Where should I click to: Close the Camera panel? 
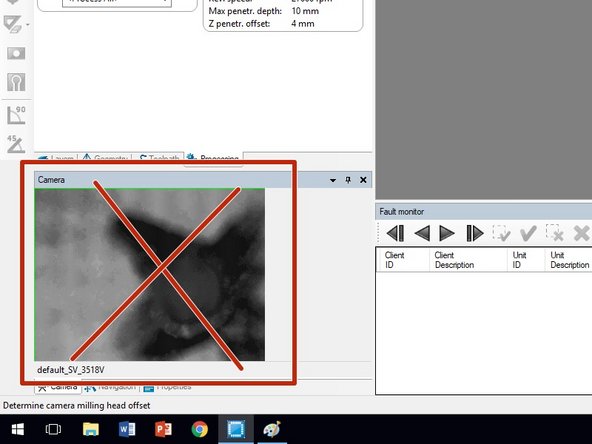[363, 180]
